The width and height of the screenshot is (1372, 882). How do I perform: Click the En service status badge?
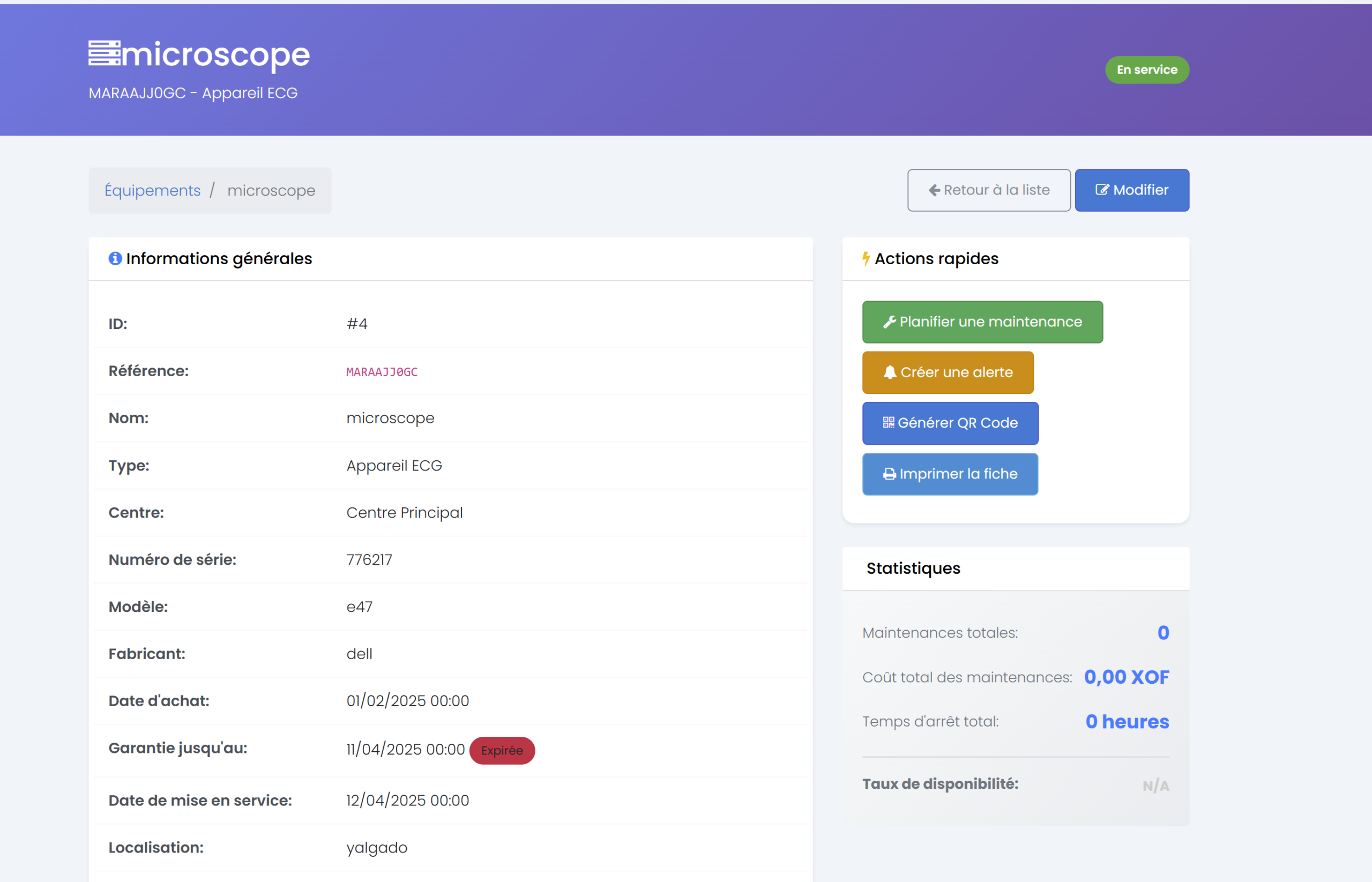(1147, 69)
